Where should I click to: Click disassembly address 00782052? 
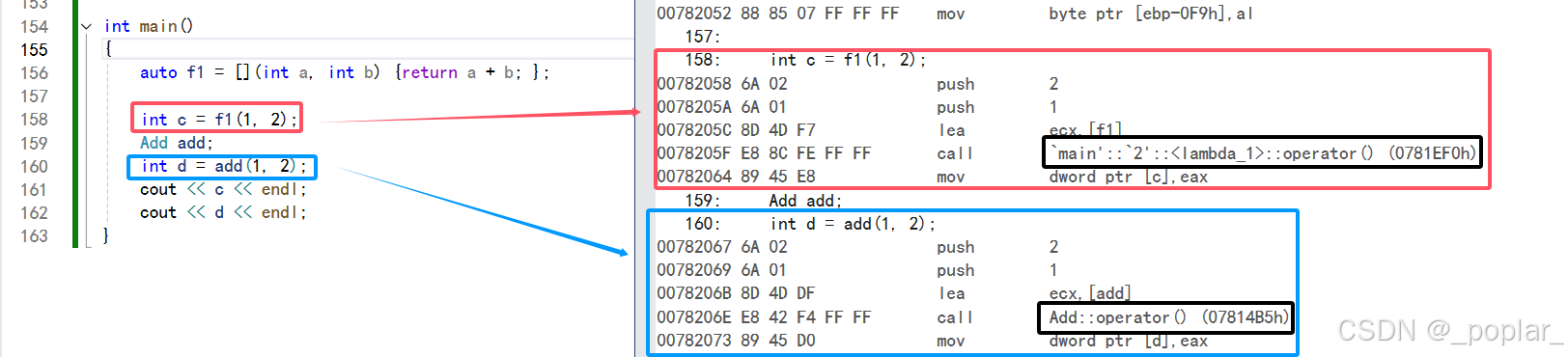point(694,14)
